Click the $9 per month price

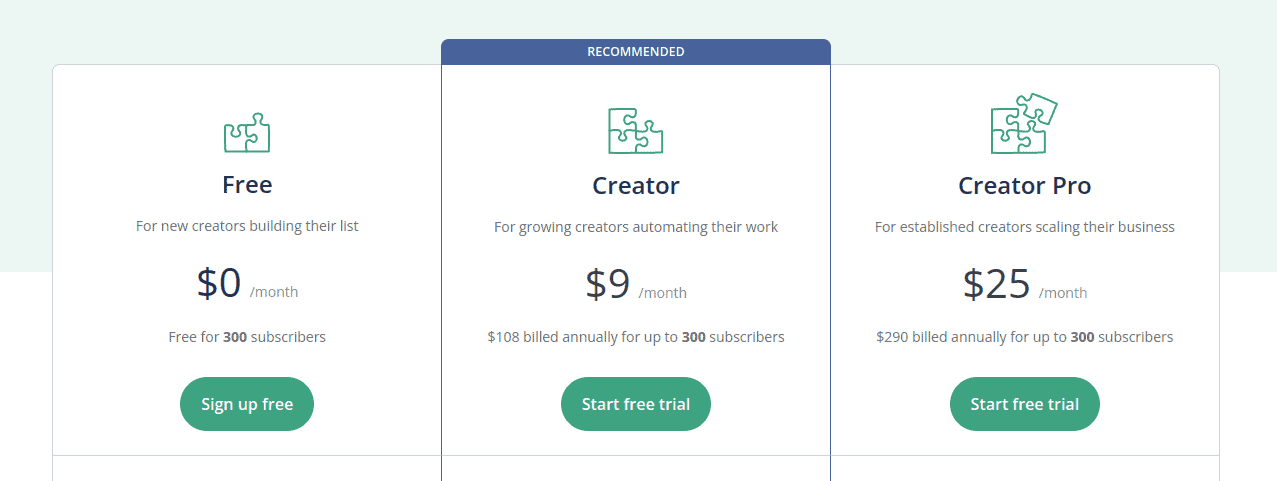tap(636, 285)
